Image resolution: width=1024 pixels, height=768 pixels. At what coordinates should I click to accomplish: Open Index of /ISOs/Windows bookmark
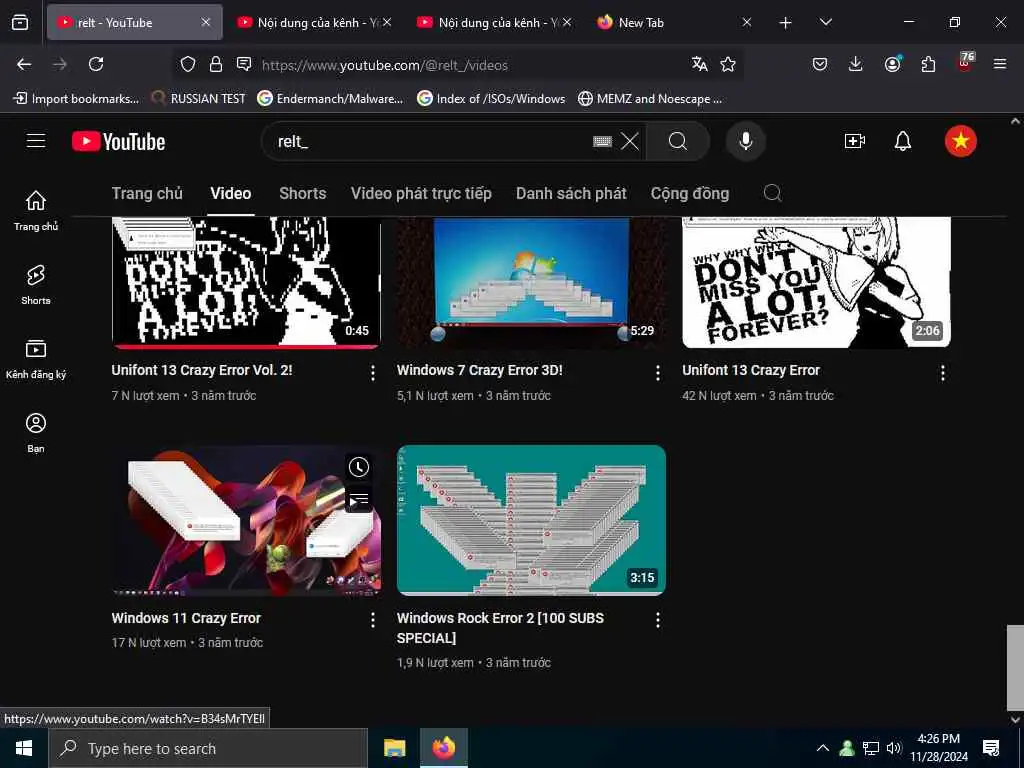[x=491, y=99]
